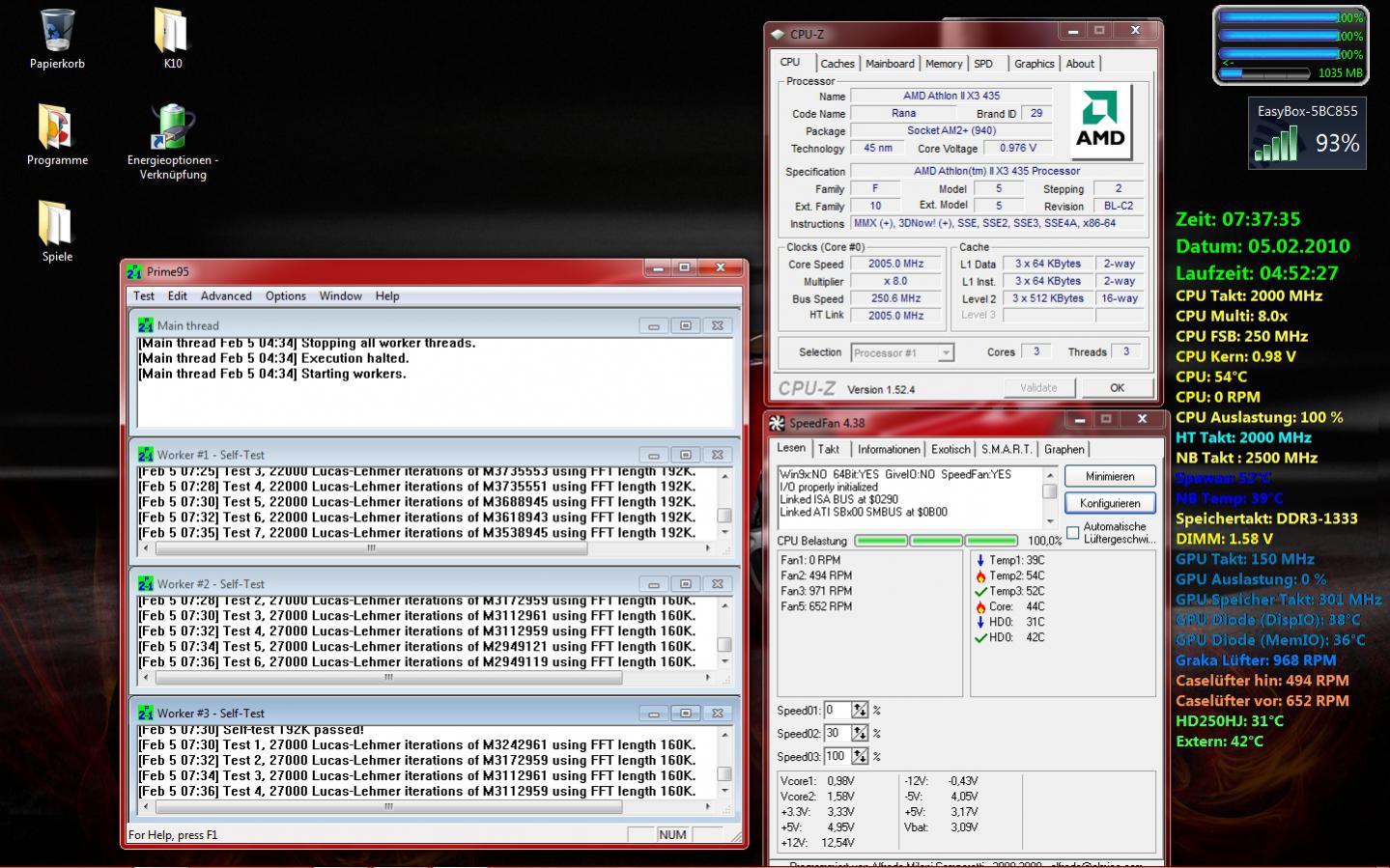Open the Programme folder icon
The width and height of the screenshot is (1390, 868).
click(57, 126)
